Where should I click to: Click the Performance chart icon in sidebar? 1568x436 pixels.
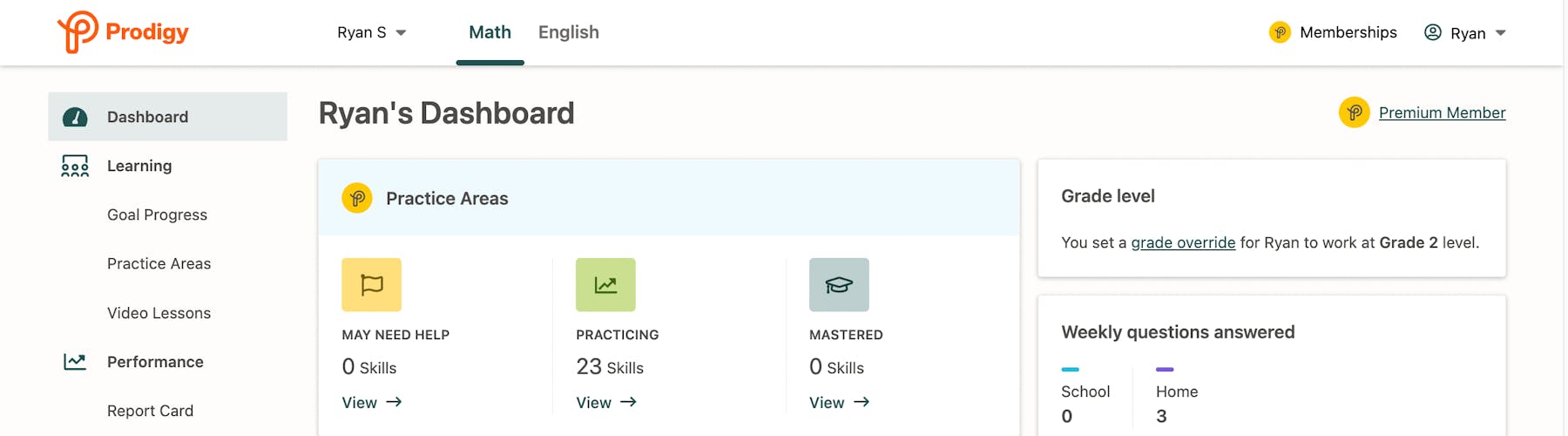point(75,362)
